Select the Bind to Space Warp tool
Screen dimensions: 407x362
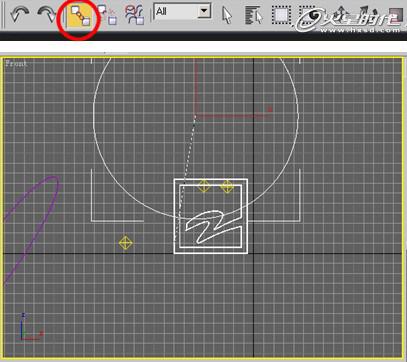pos(135,15)
